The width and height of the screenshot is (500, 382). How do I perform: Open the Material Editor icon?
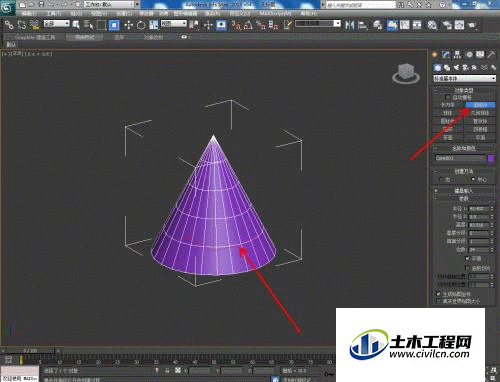click(x=432, y=25)
